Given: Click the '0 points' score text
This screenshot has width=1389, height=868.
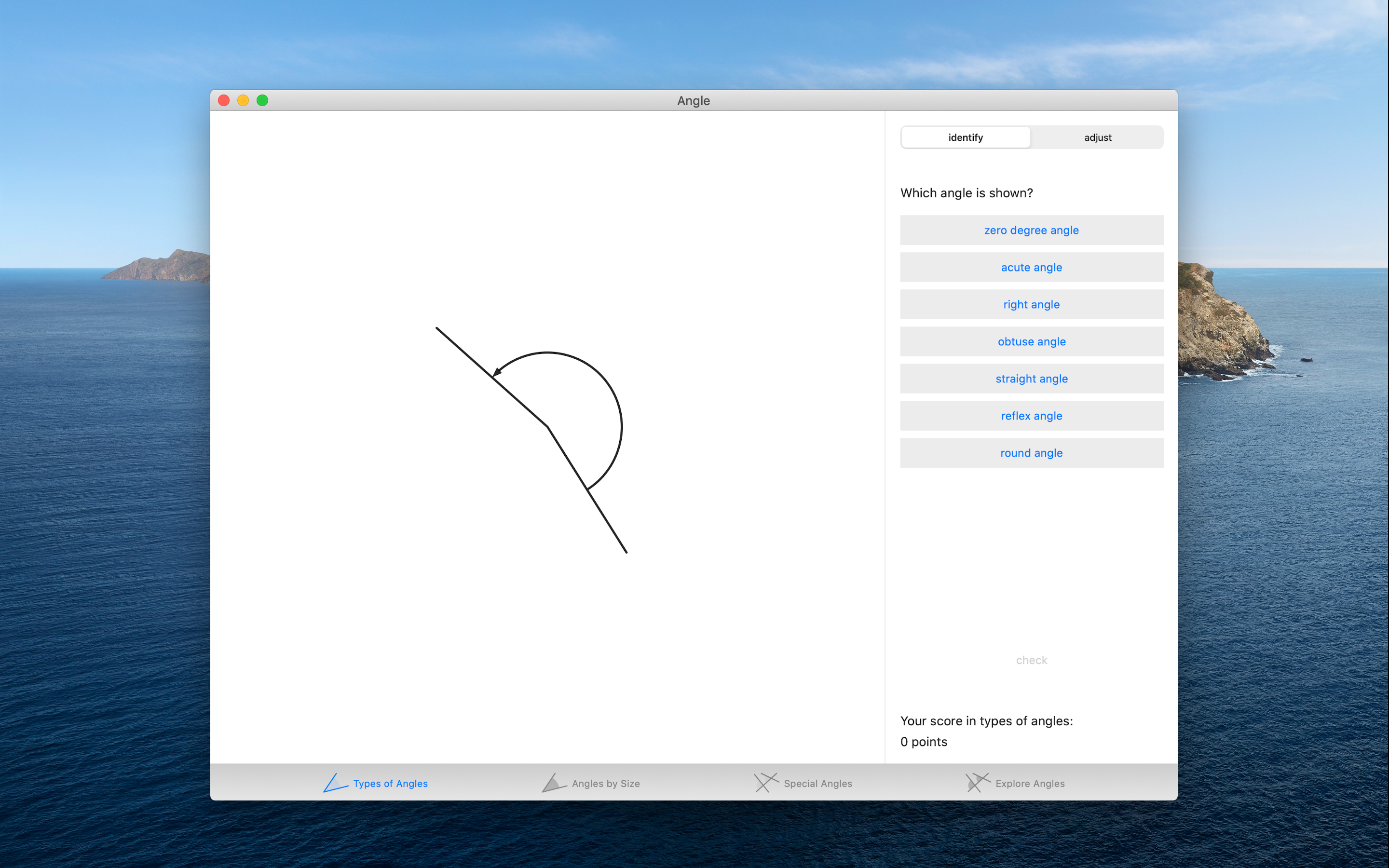Looking at the screenshot, I should tap(924, 742).
